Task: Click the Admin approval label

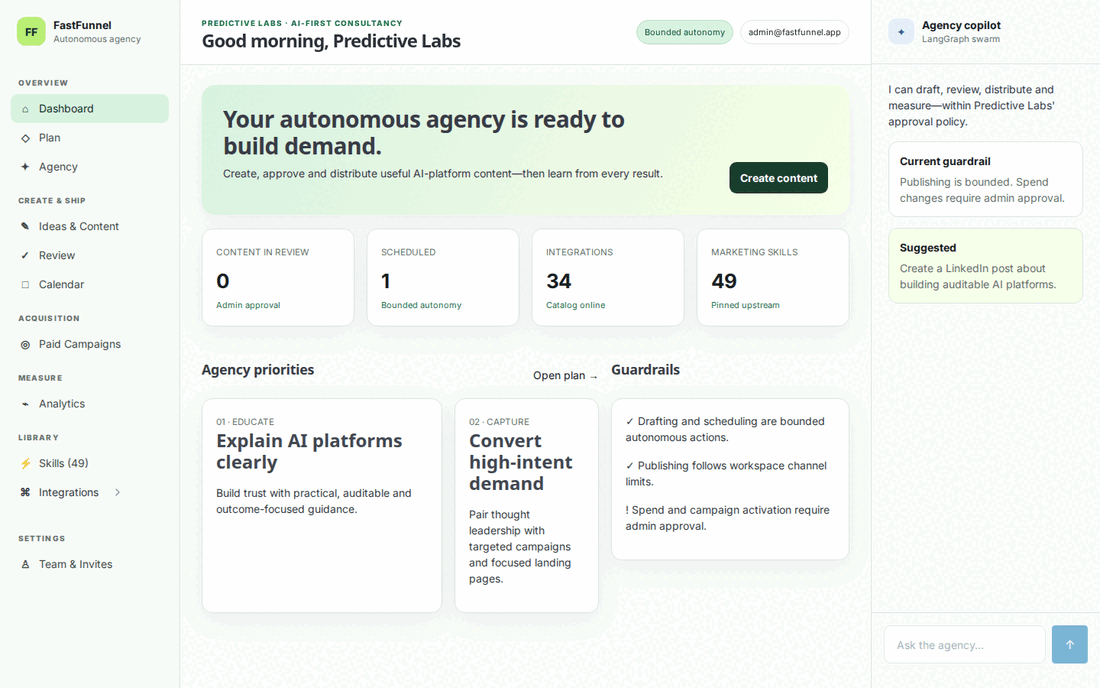Action: [248, 305]
